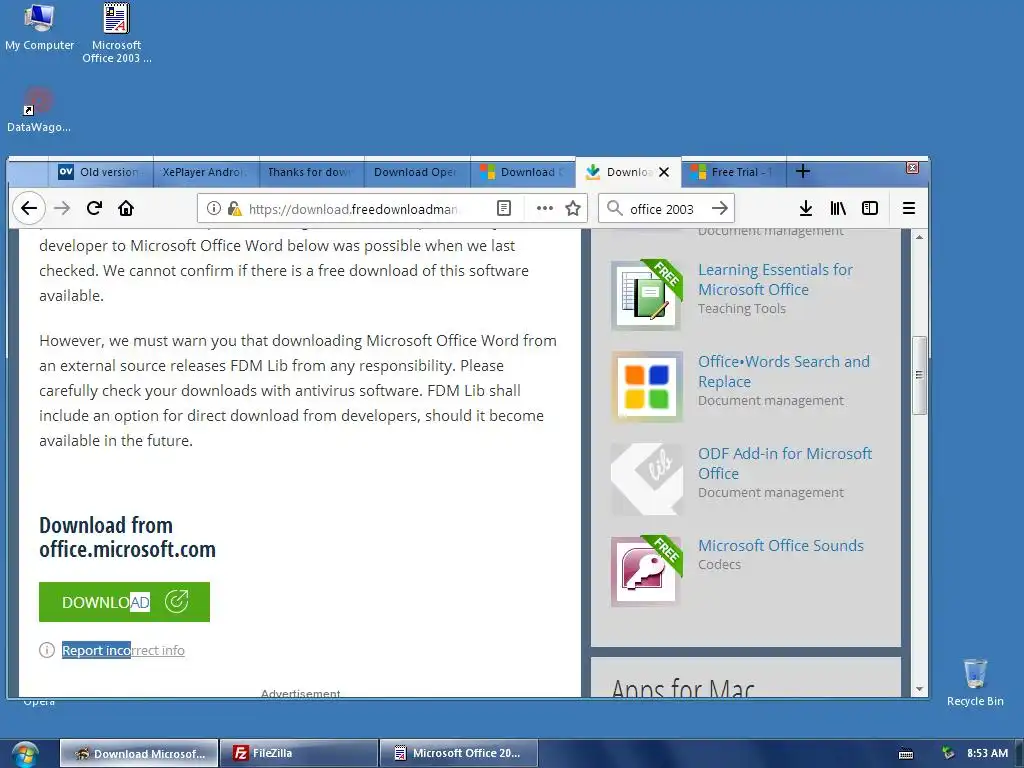Open Learning Essentials for Microsoft Office link
The width and height of the screenshot is (1024, 768).
775,280
